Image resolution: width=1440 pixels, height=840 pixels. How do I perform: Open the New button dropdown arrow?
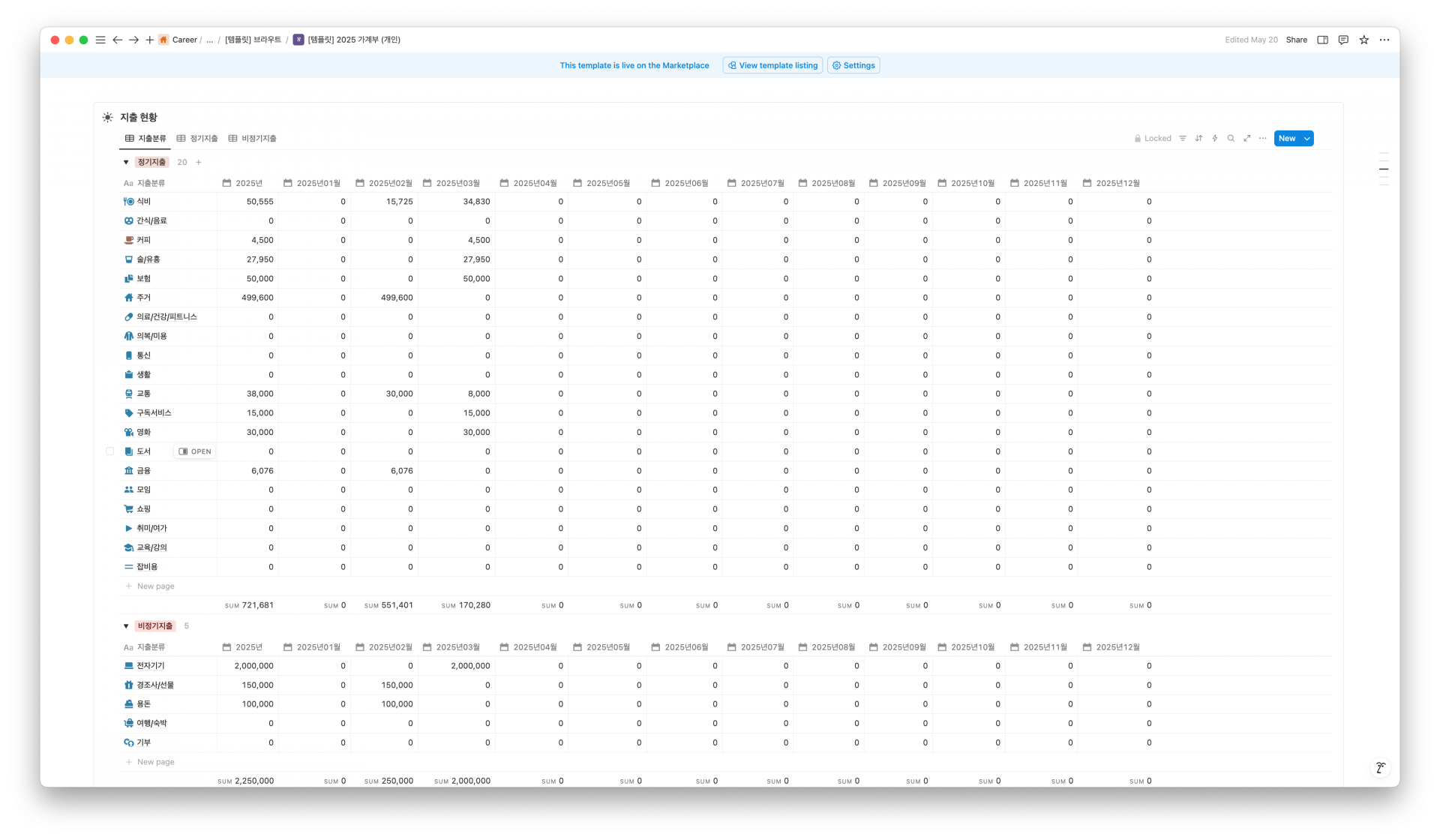click(x=1307, y=138)
